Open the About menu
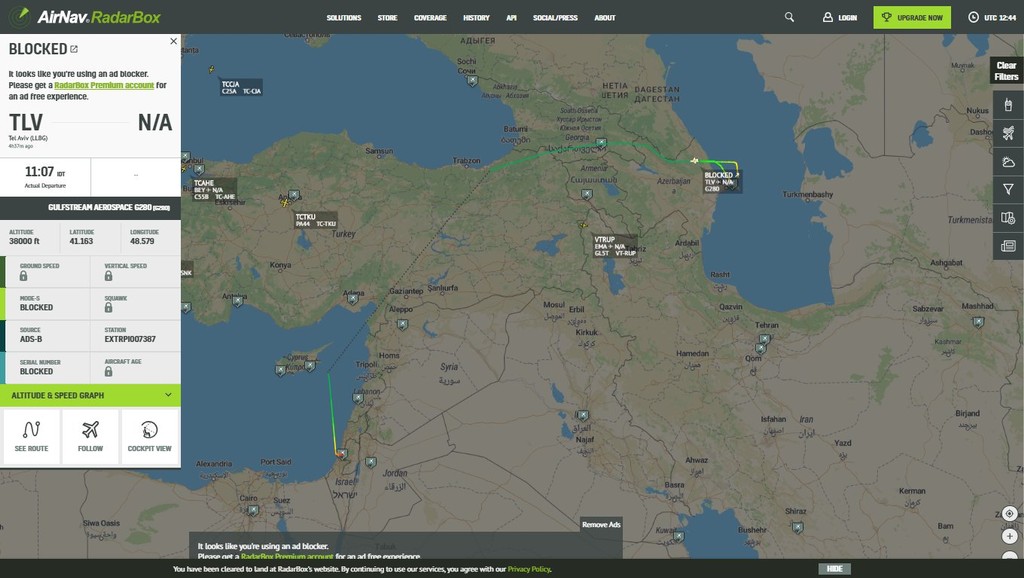 click(605, 18)
